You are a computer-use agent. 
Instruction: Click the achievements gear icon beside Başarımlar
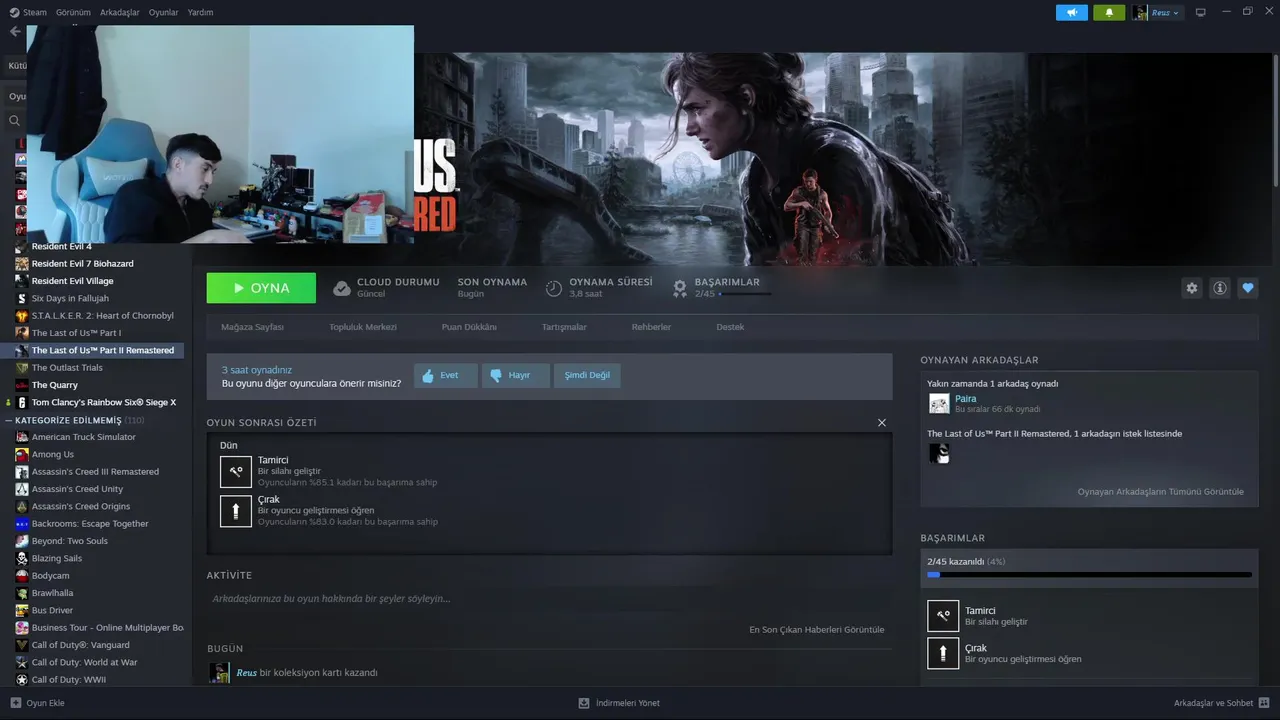(680, 288)
